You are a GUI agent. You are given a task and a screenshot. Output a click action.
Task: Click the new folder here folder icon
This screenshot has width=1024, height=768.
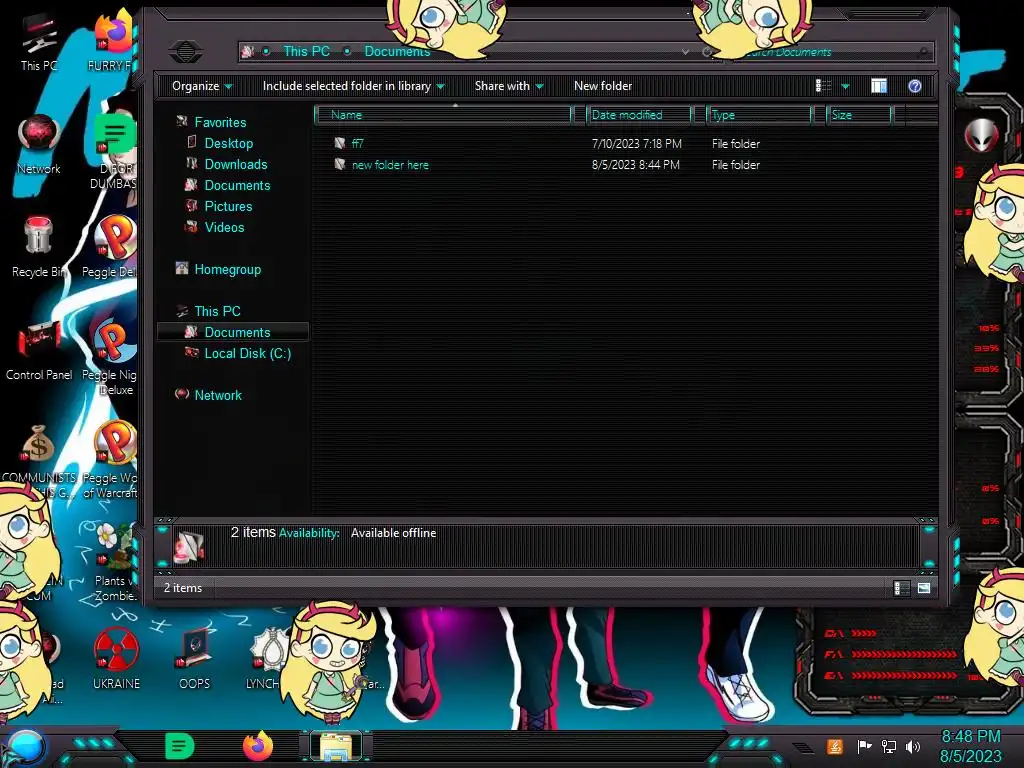point(340,164)
